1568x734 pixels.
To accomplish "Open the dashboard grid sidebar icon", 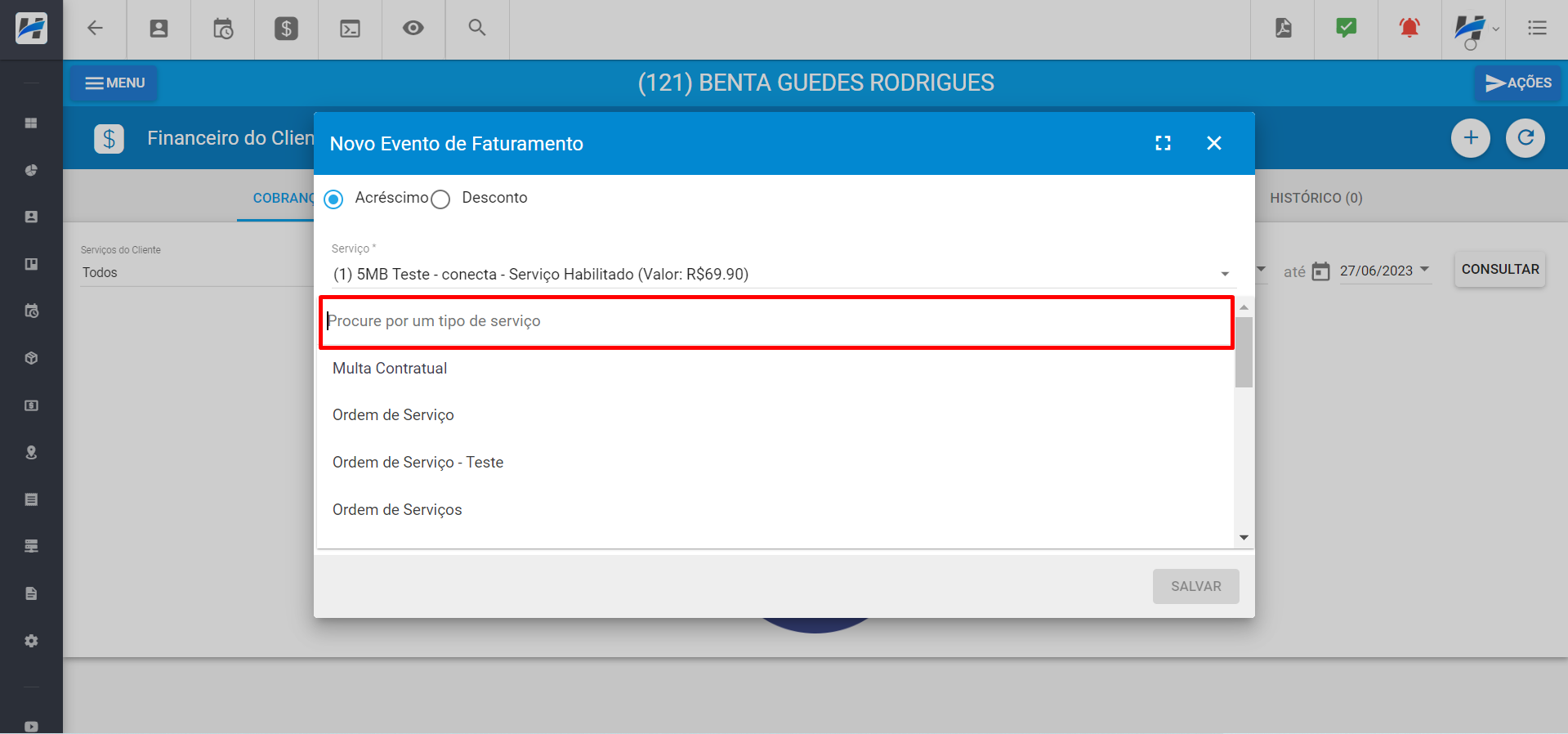I will 31,123.
